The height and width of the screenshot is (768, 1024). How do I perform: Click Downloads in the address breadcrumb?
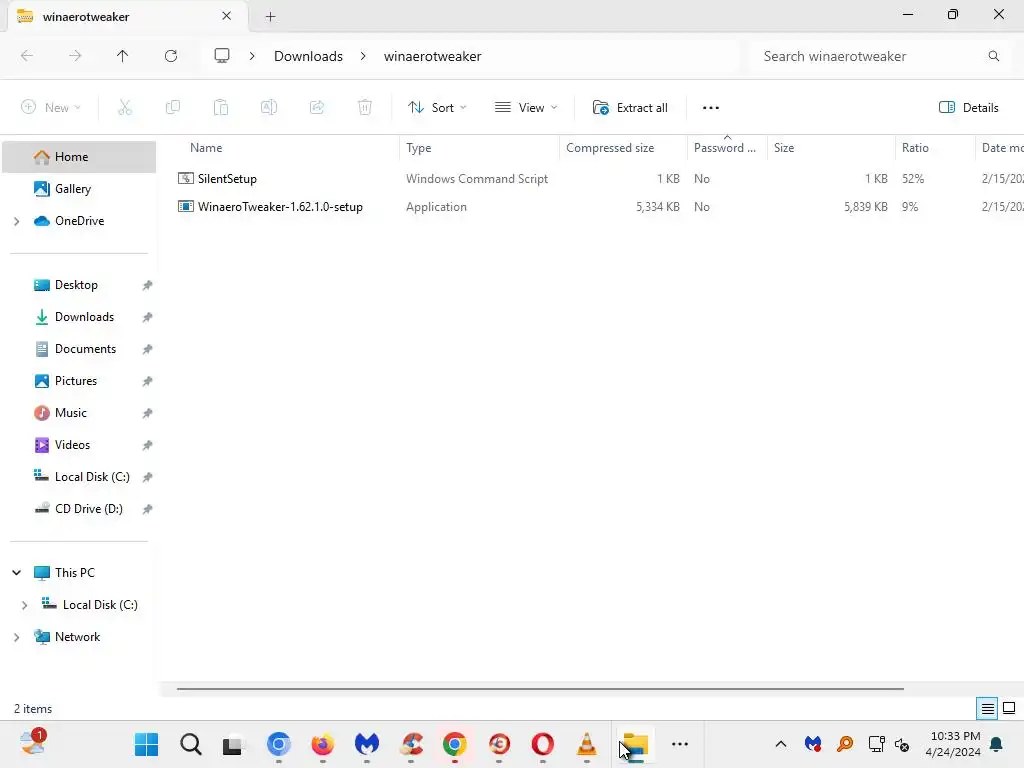point(308,56)
